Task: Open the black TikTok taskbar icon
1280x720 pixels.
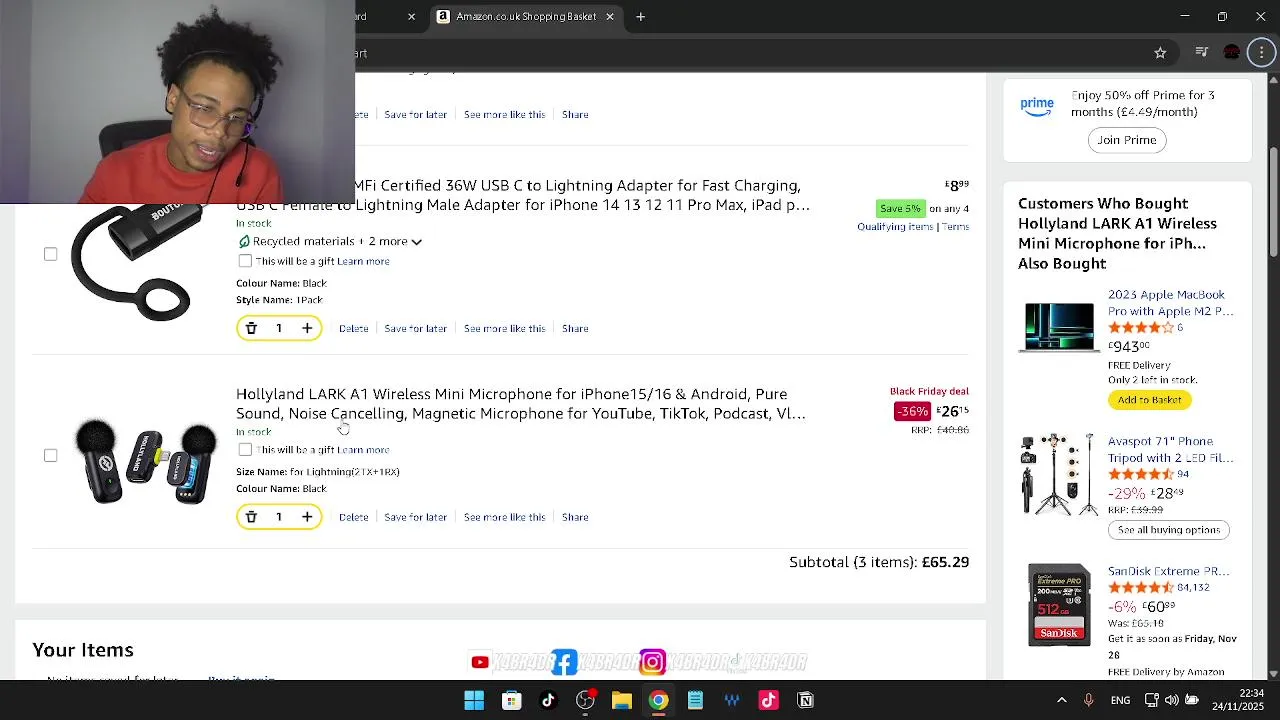Action: [548, 700]
